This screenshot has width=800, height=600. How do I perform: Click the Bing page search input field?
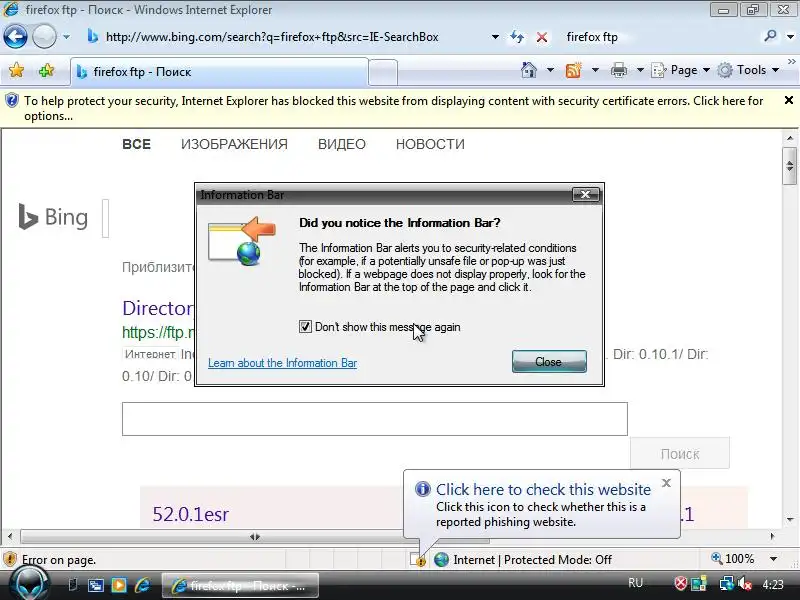click(374, 419)
